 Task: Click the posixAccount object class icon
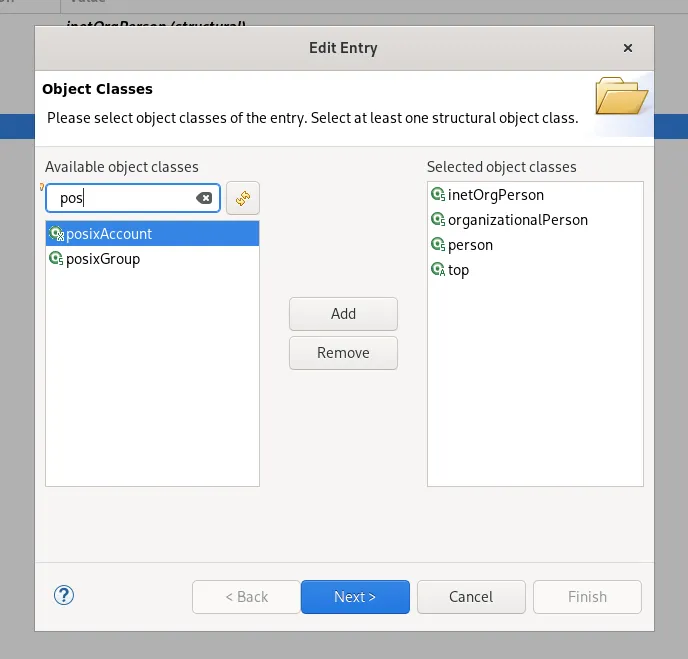[x=57, y=234]
